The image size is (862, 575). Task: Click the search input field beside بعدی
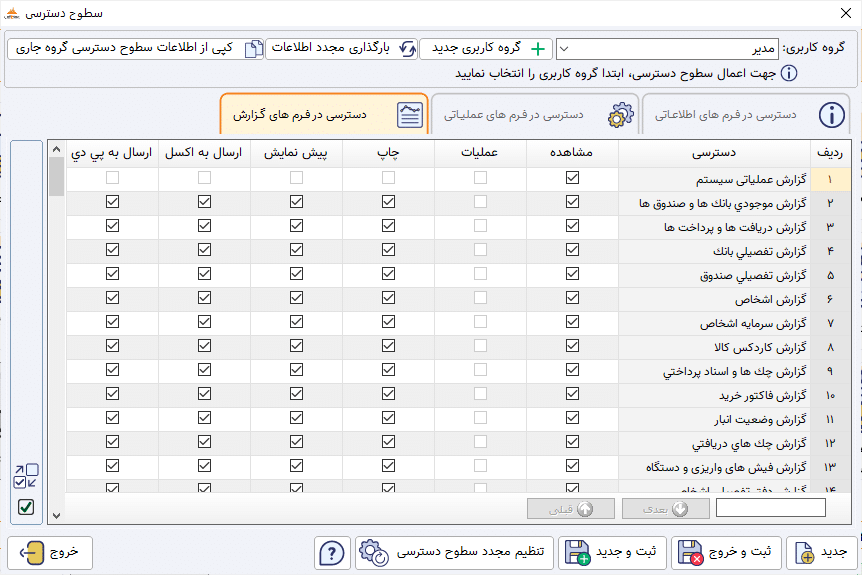771,508
